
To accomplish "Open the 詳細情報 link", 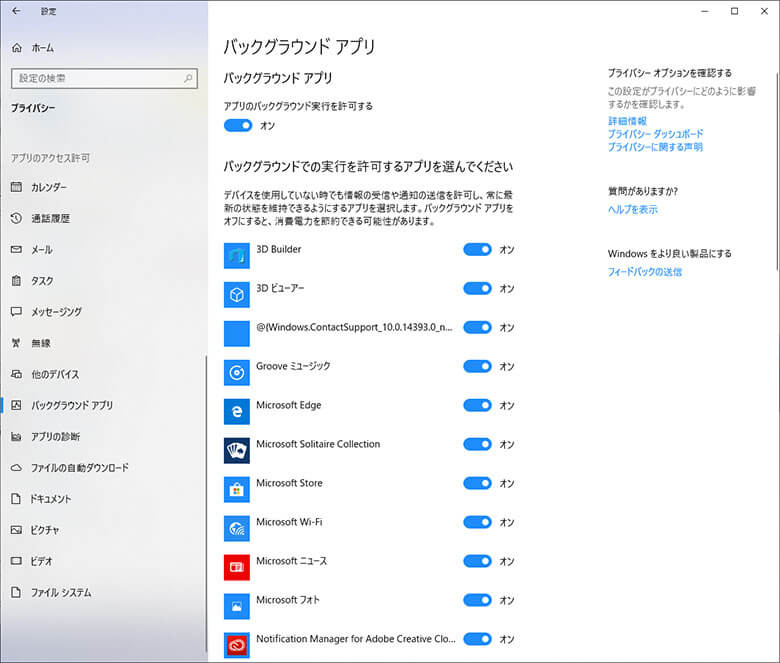I will click(627, 121).
